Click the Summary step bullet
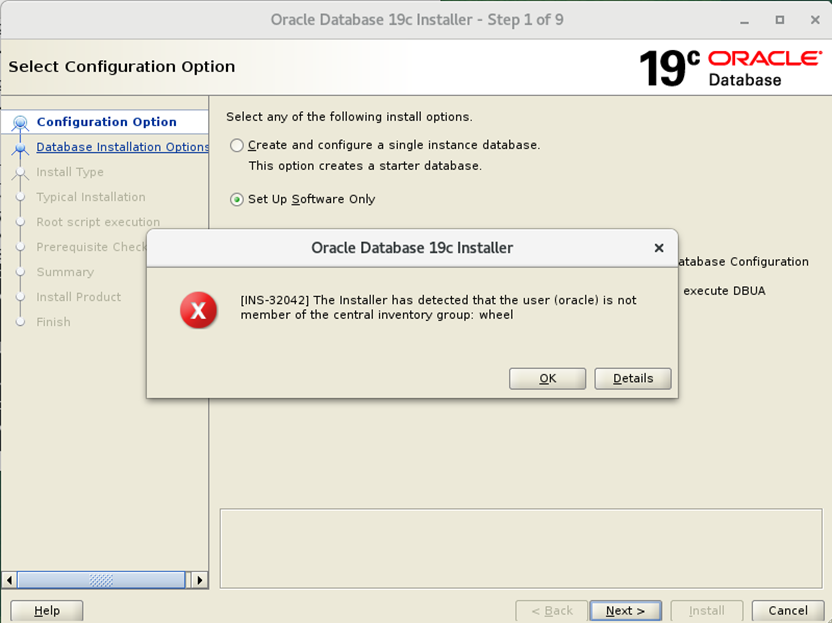 pyautogui.click(x=20, y=272)
